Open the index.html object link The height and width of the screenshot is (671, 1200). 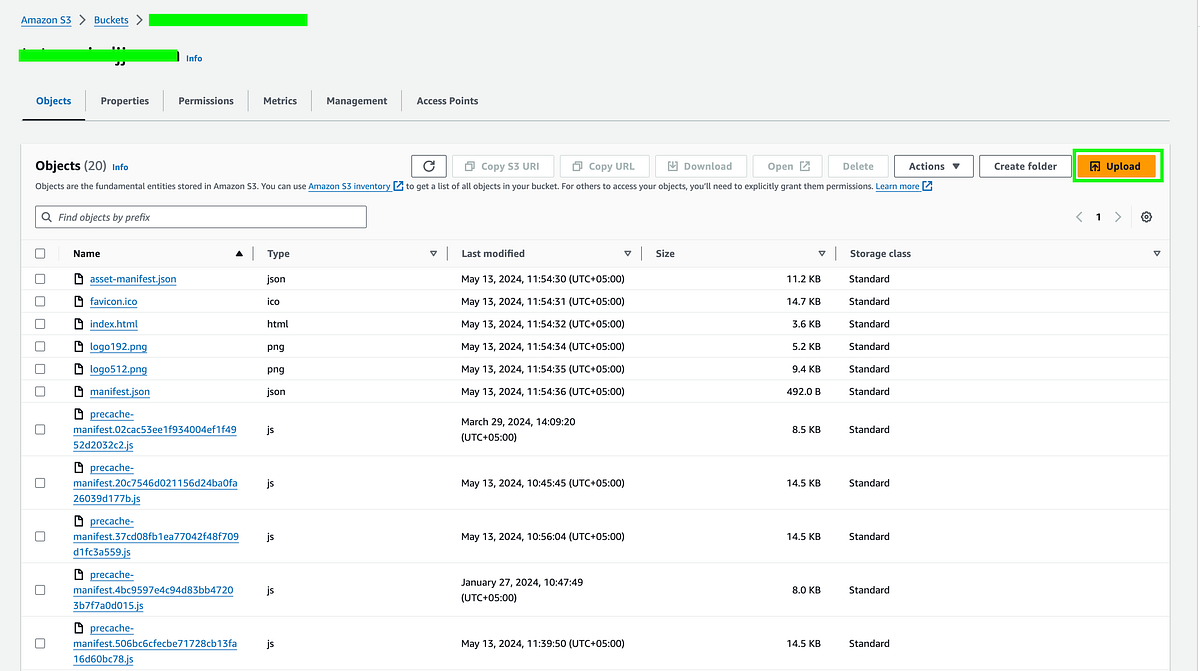113,323
